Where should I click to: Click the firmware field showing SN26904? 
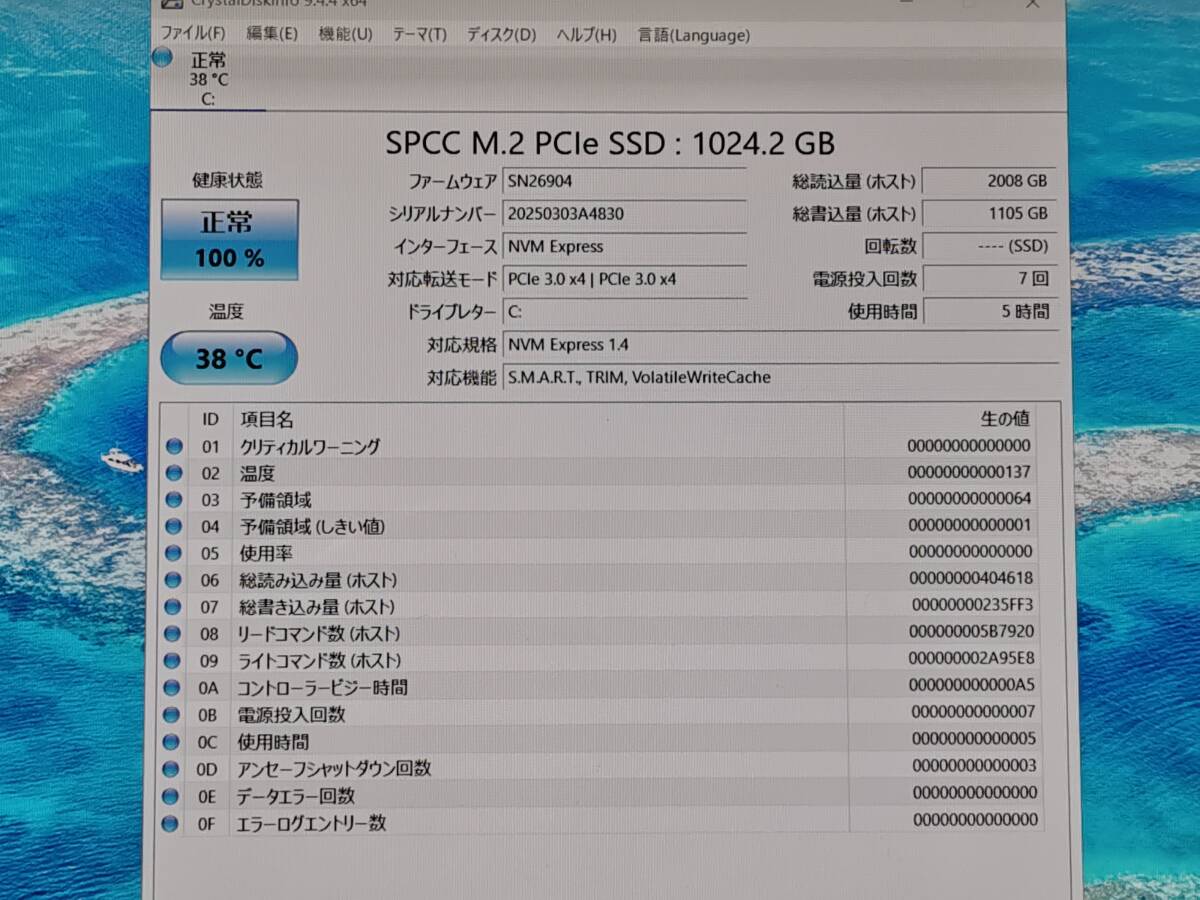tap(625, 181)
